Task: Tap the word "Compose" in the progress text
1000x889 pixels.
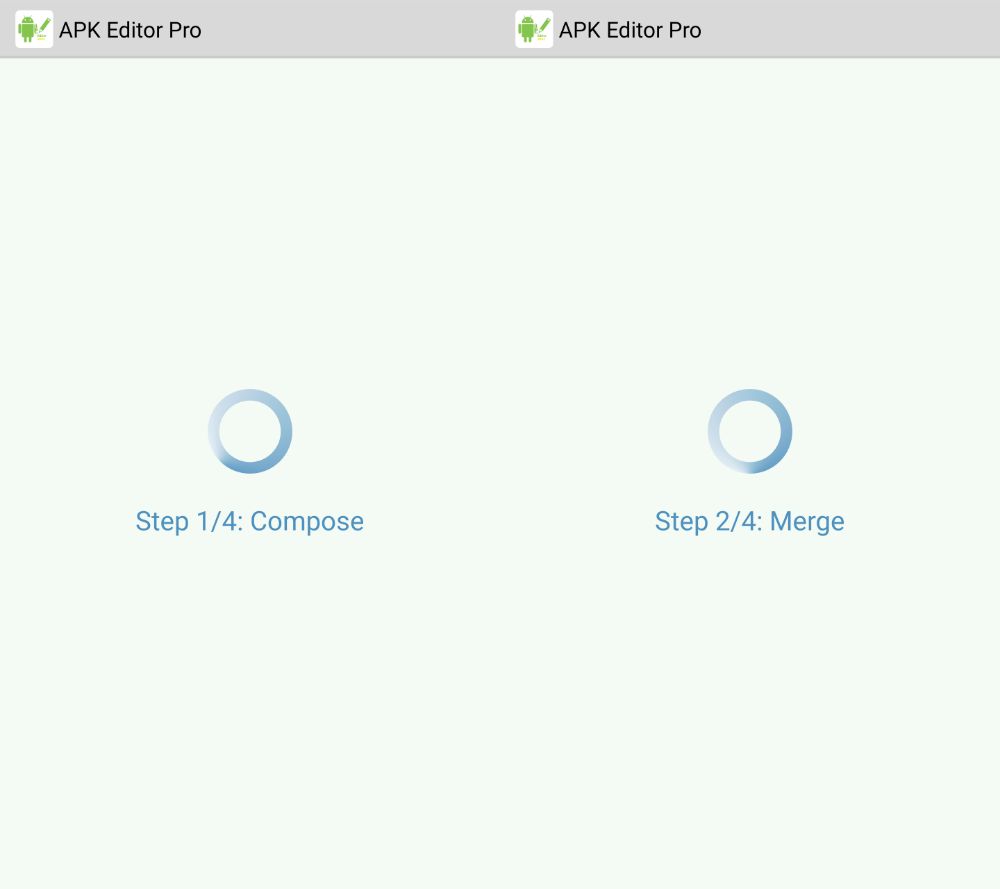Action: (307, 522)
